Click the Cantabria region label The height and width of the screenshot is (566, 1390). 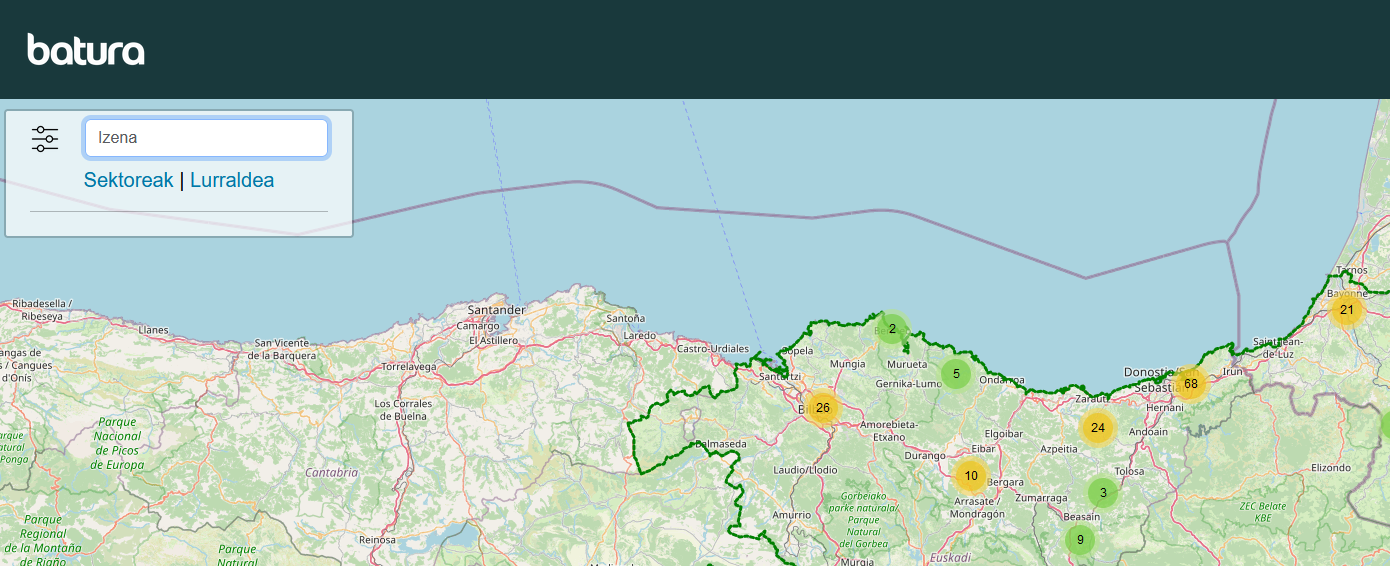[x=331, y=473]
